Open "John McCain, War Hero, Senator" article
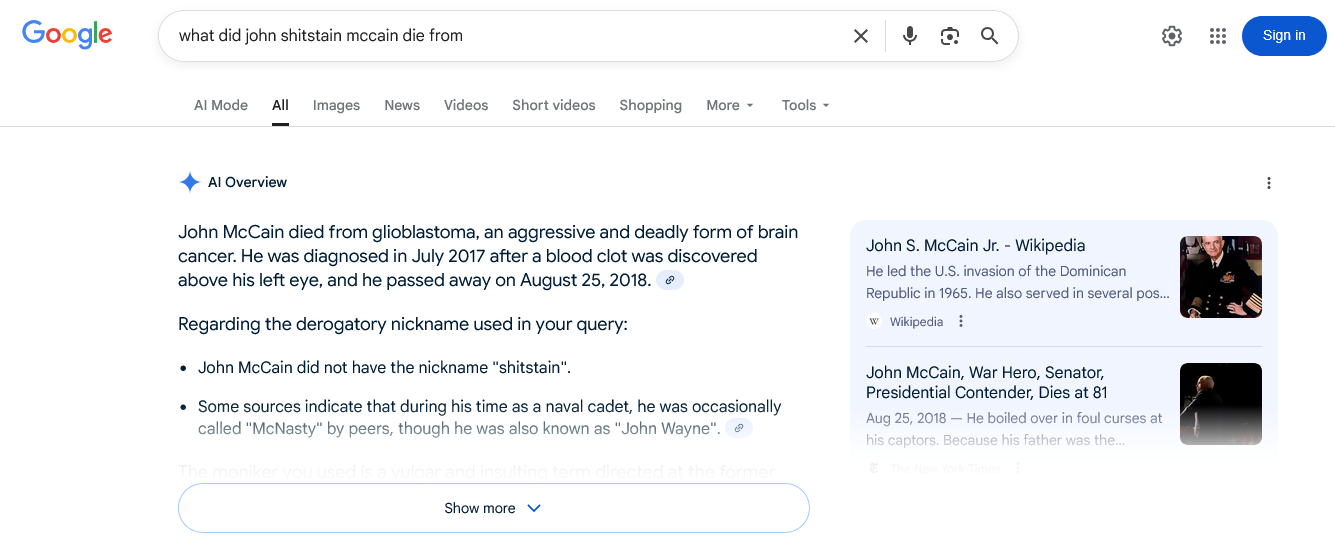The width and height of the screenshot is (1335, 548). pyautogui.click(x=987, y=383)
